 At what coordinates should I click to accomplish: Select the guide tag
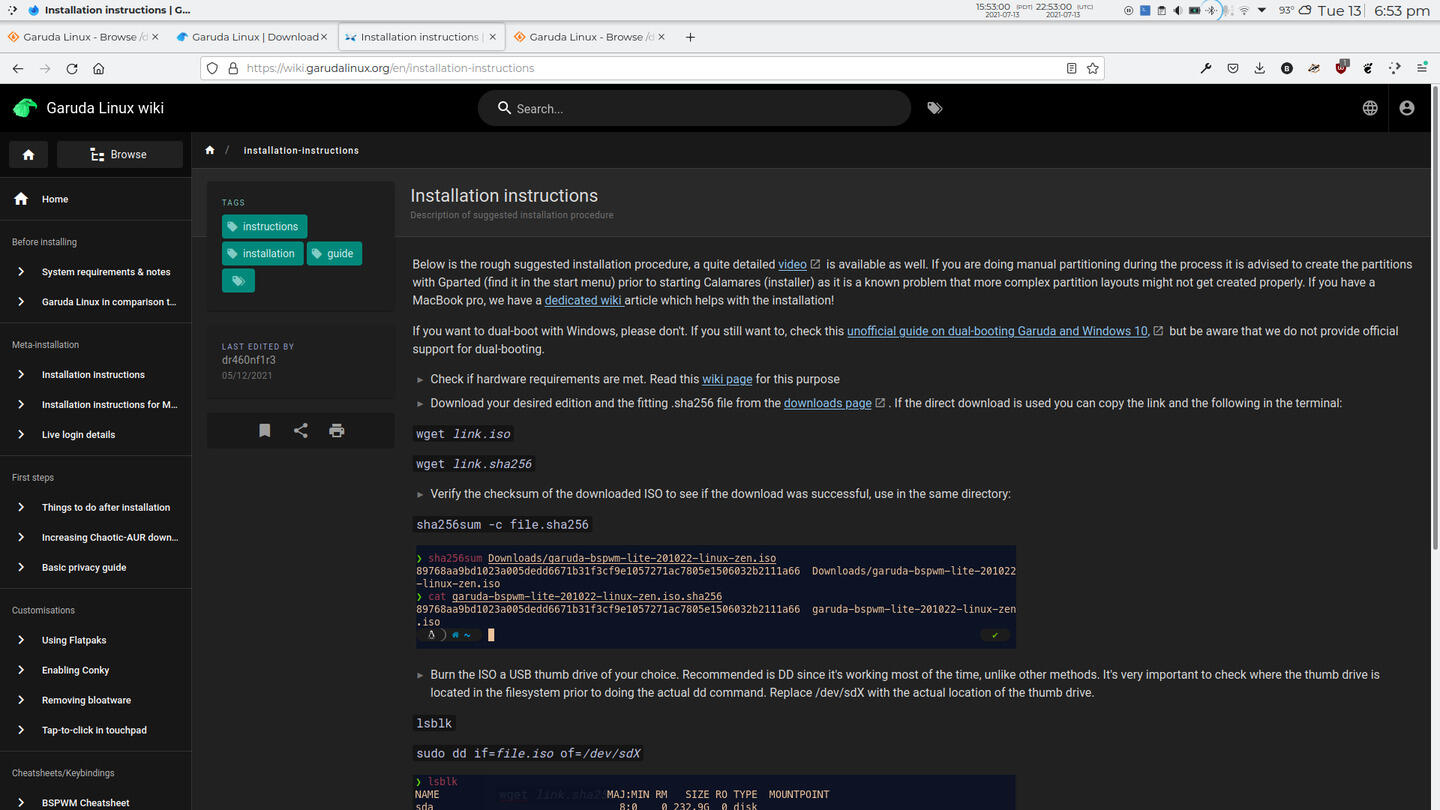click(334, 253)
